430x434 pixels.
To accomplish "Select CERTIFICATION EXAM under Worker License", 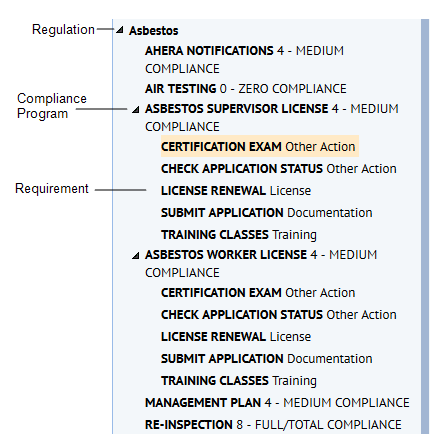I will pos(258,293).
